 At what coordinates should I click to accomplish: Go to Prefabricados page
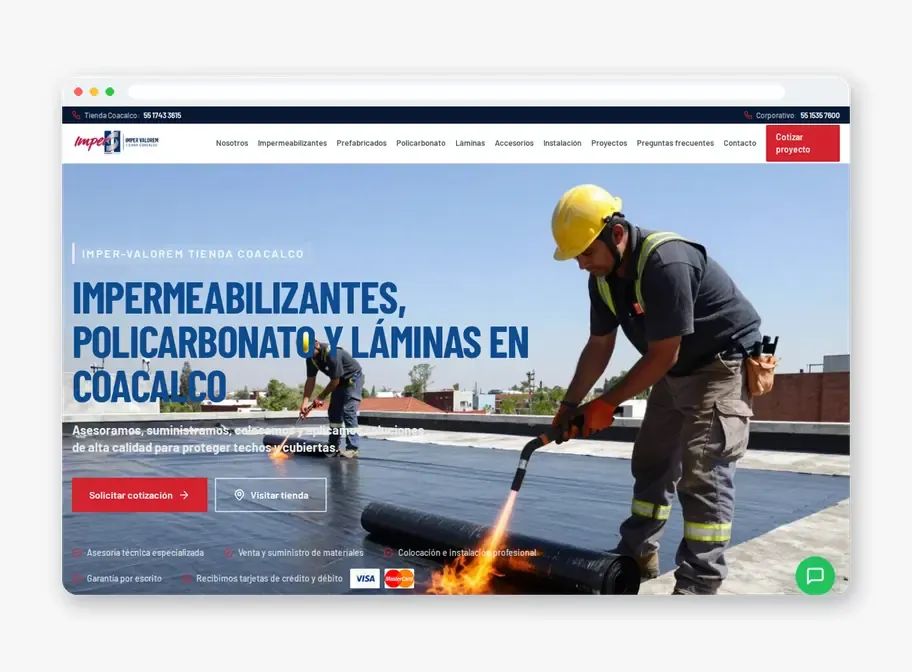361,143
